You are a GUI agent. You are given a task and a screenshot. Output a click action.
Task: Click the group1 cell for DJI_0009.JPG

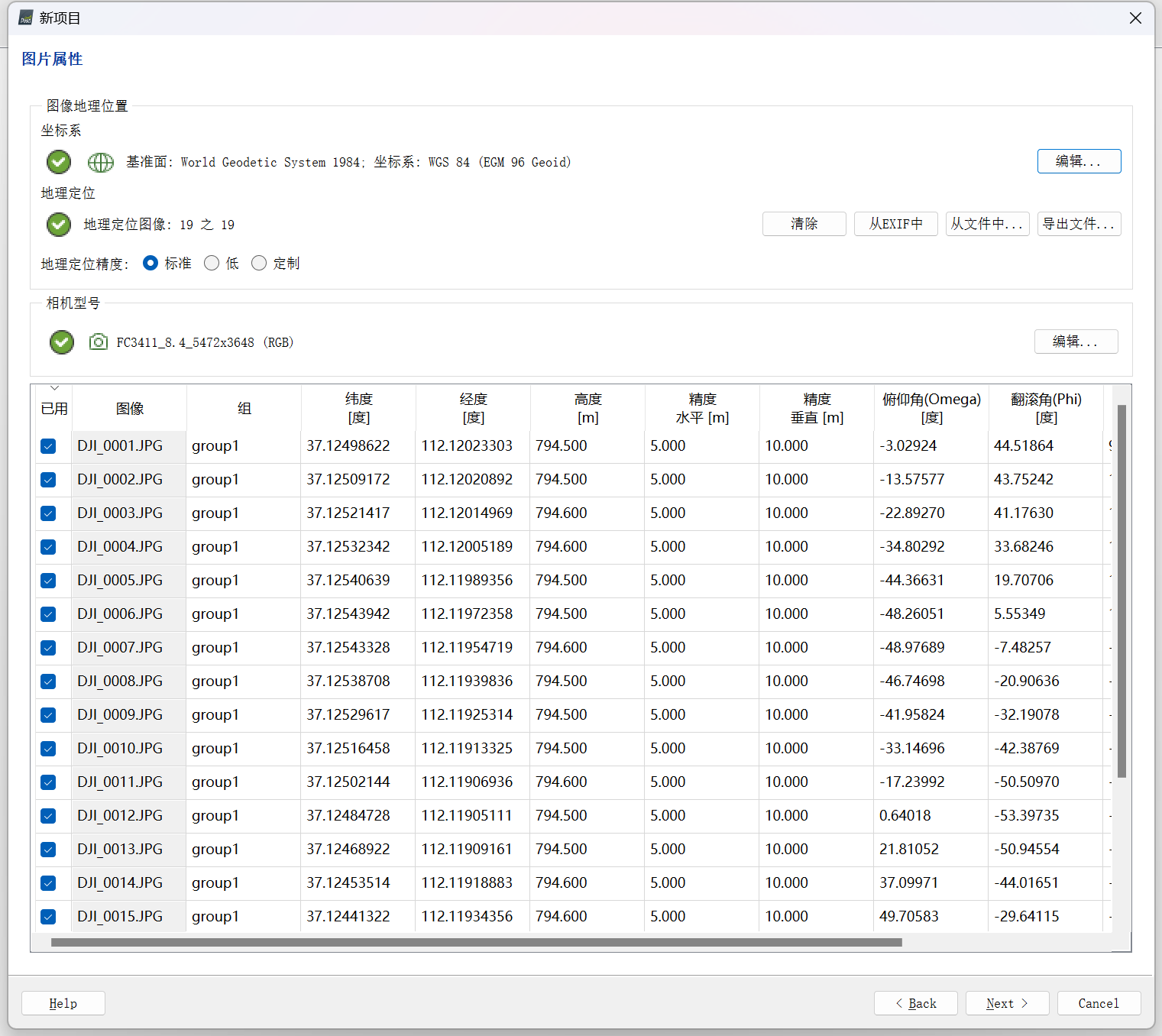coord(243,715)
